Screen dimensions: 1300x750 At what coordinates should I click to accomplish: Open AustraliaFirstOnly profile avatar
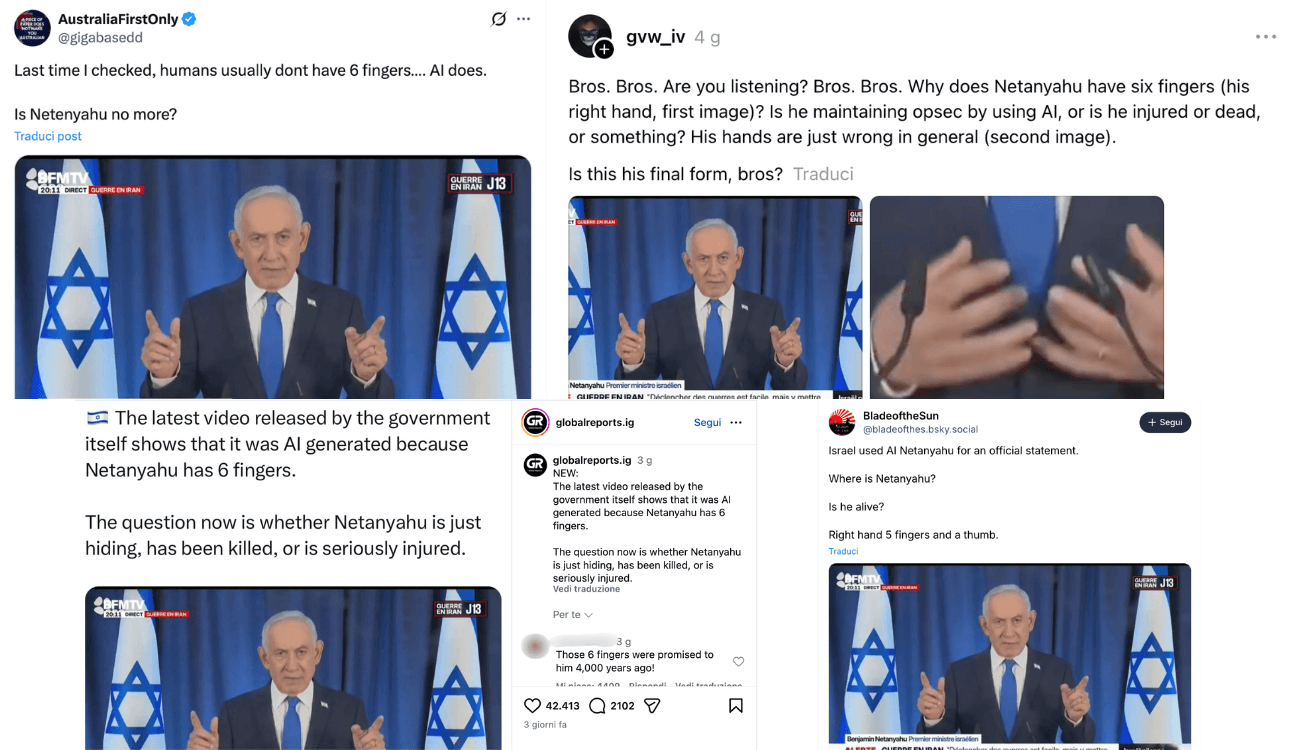click(x=32, y=28)
